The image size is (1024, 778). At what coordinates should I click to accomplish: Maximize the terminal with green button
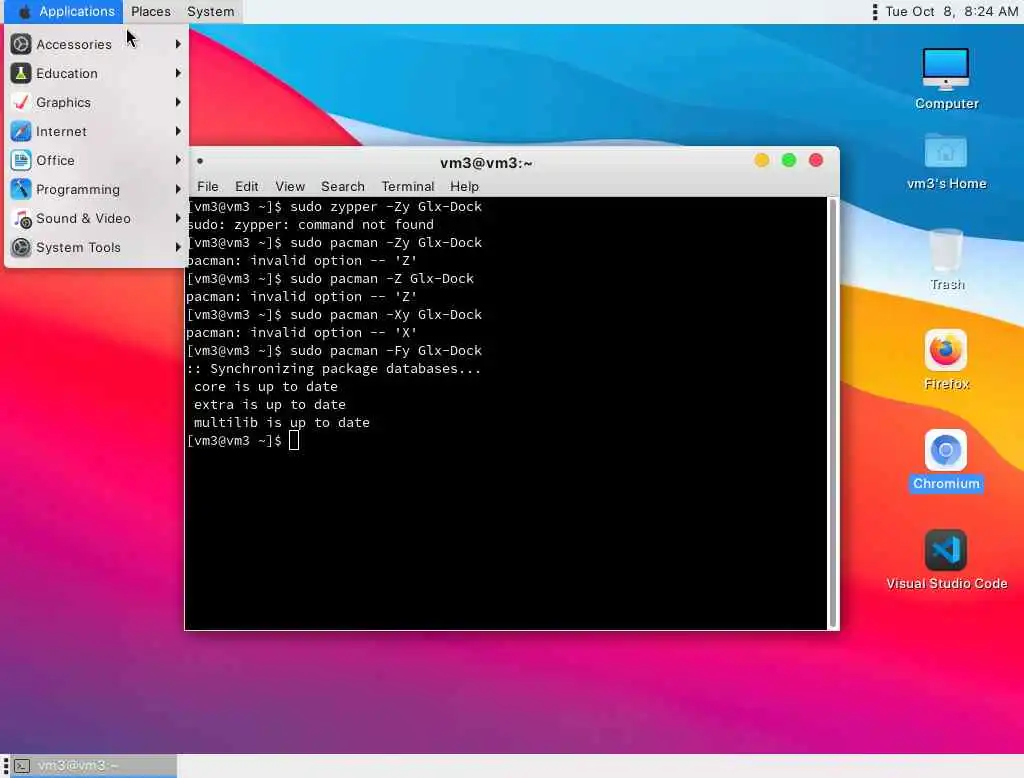pyautogui.click(x=788, y=160)
